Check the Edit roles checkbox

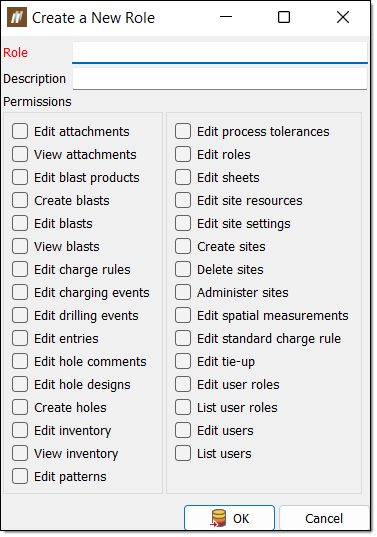[x=183, y=154]
